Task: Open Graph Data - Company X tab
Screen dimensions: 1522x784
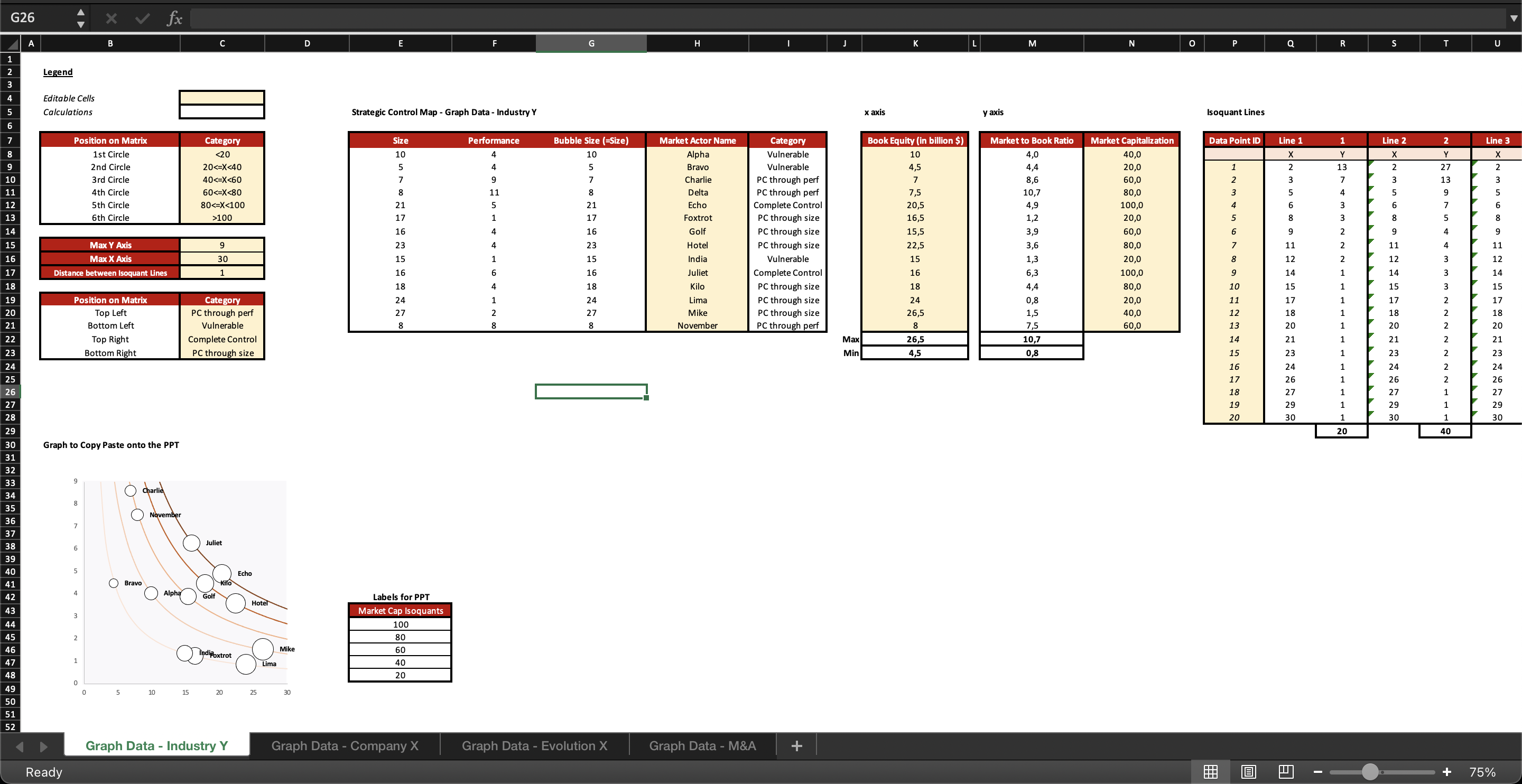Action: click(345, 745)
